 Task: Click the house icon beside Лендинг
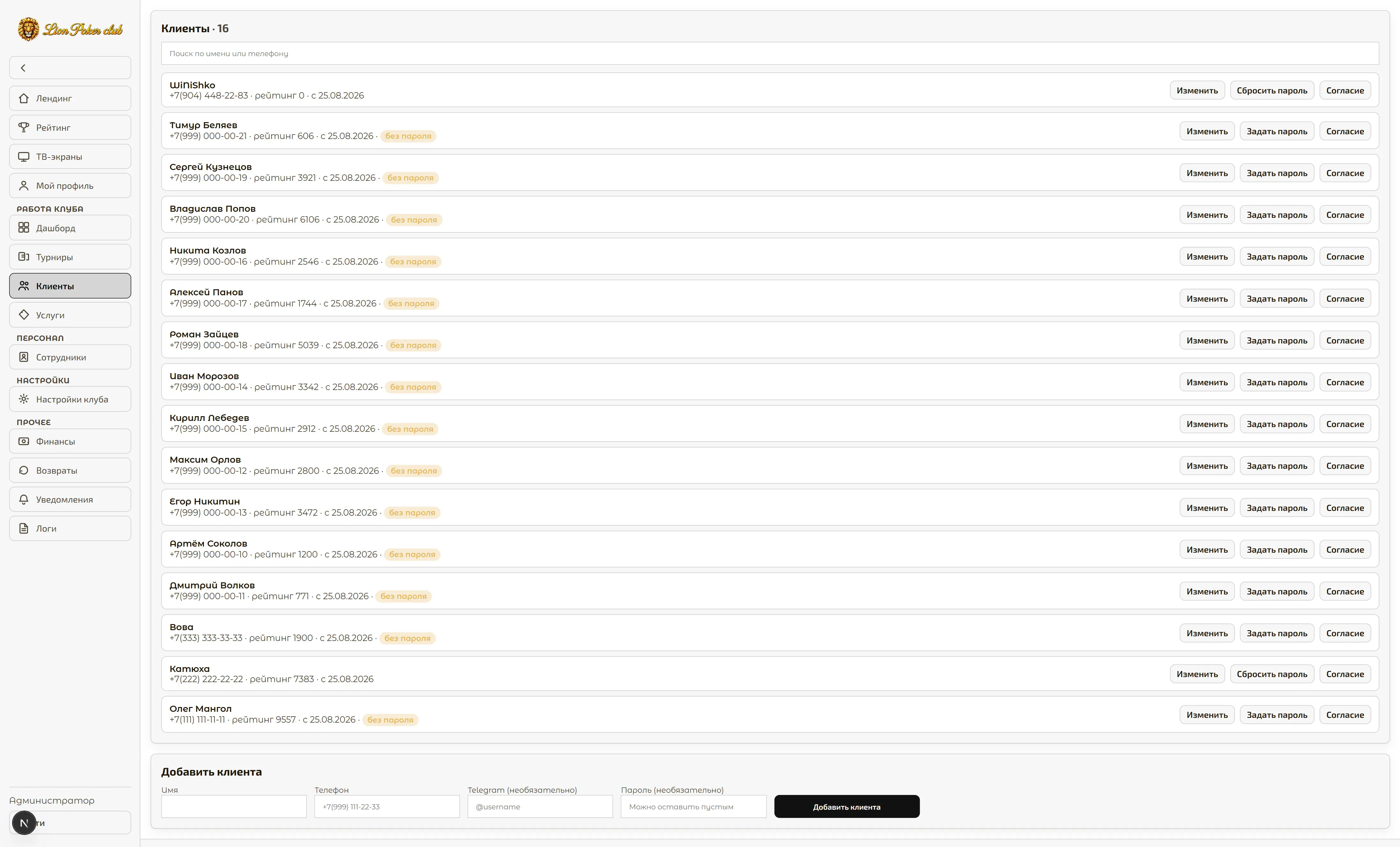point(24,98)
